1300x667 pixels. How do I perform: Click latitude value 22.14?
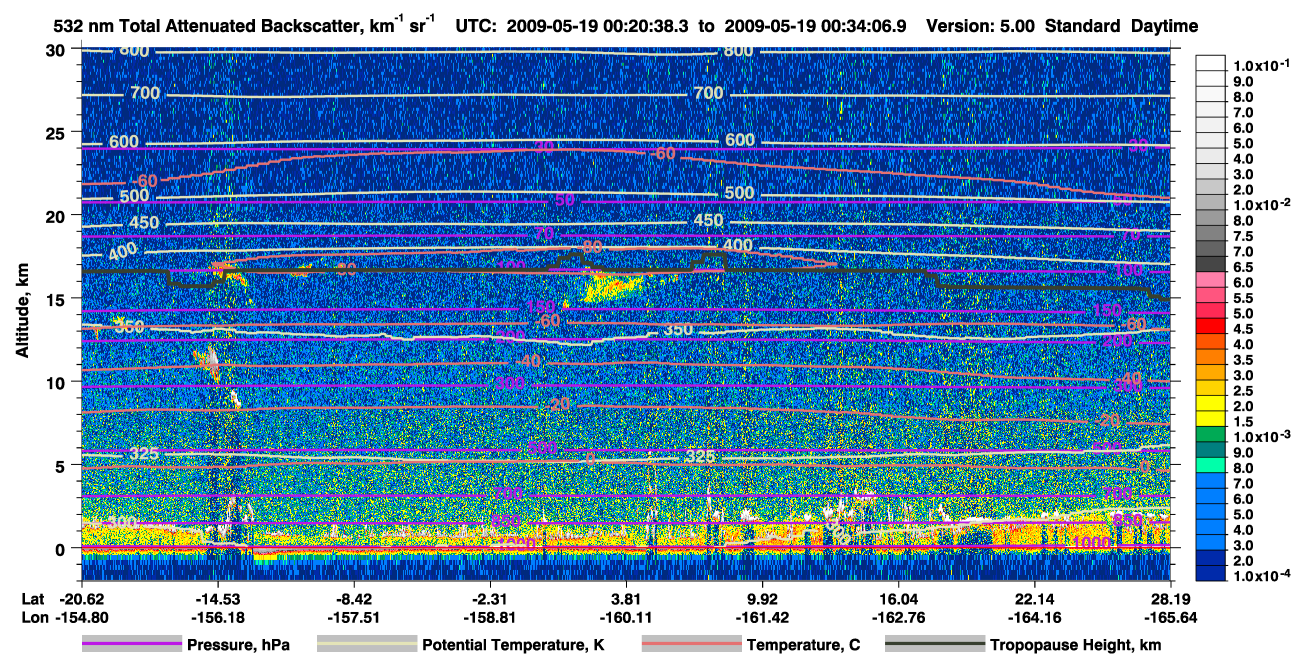(1035, 598)
